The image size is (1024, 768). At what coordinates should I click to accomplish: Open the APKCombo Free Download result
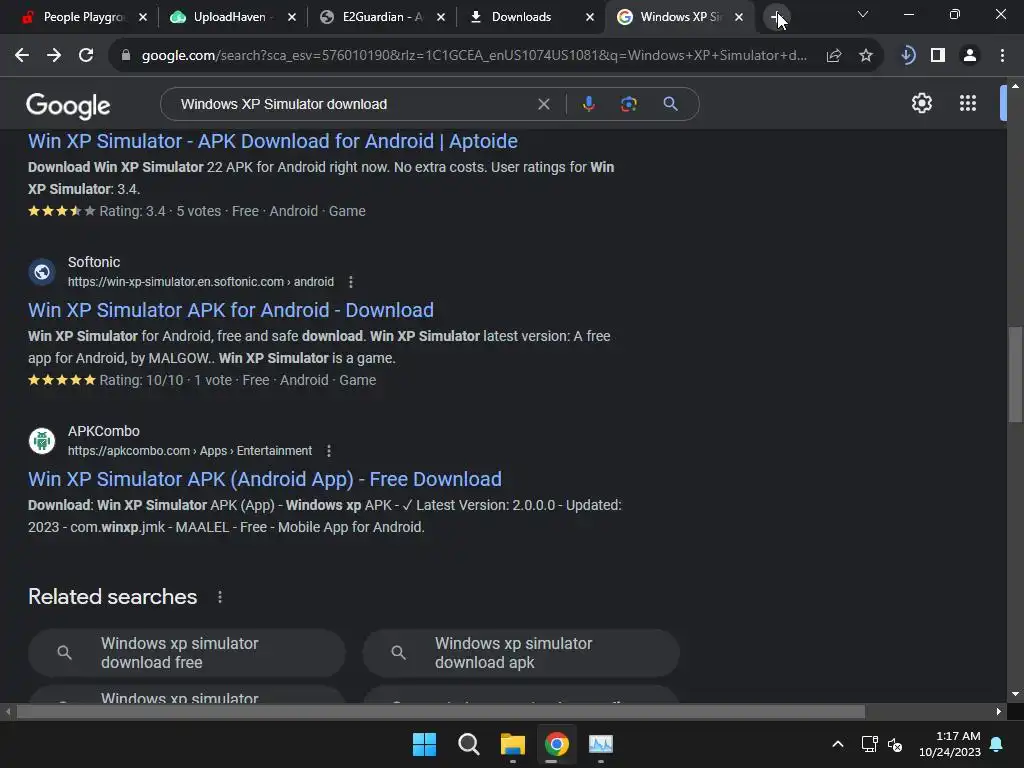[264, 479]
